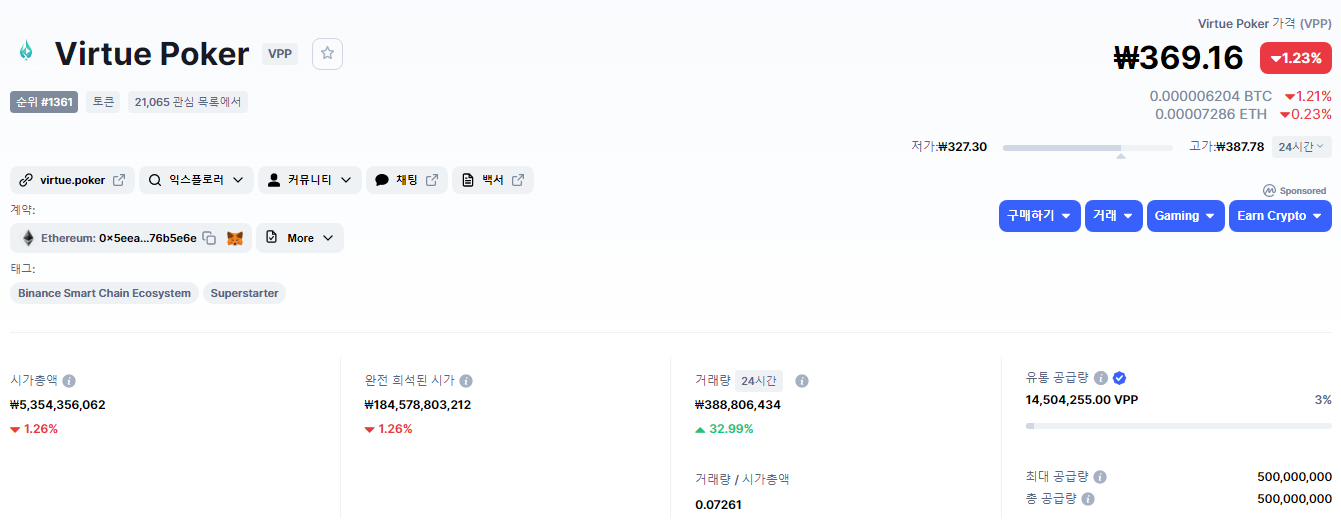Expand the 익스플로러 dropdown
Viewport: 1341px width, 532px height.
click(196, 180)
